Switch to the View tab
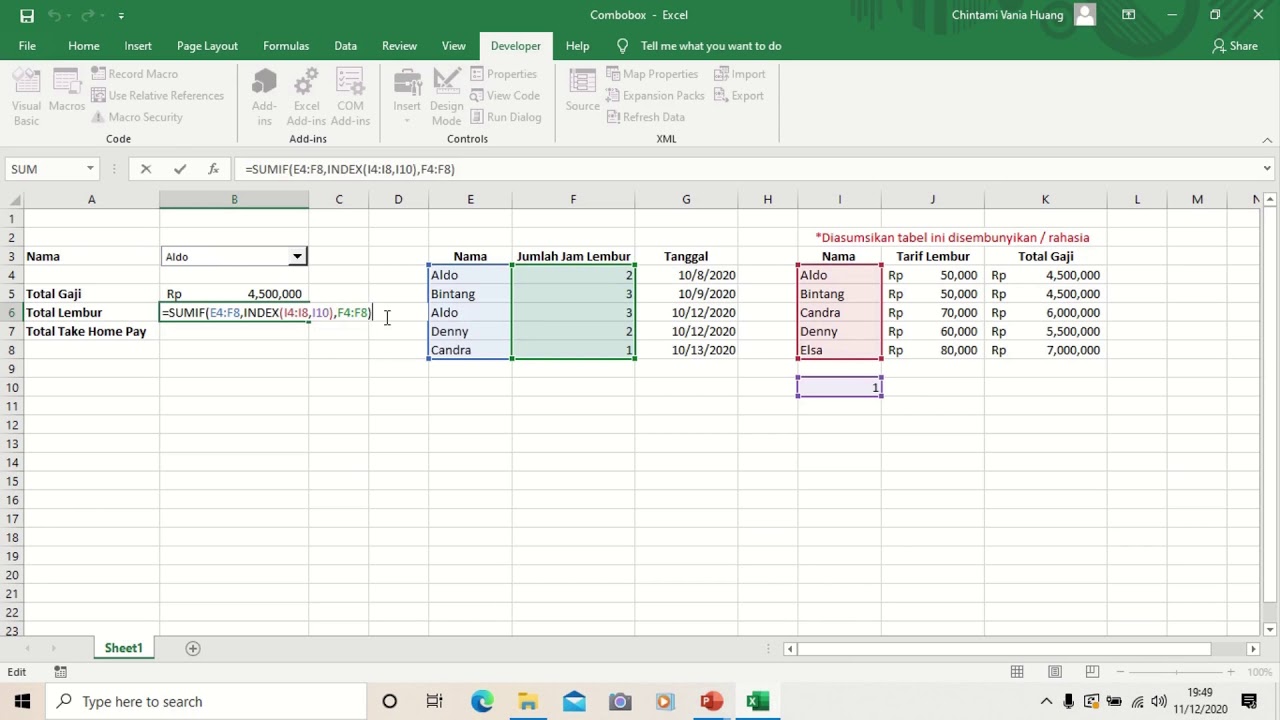Screen dimensions: 1280x720 454,46
